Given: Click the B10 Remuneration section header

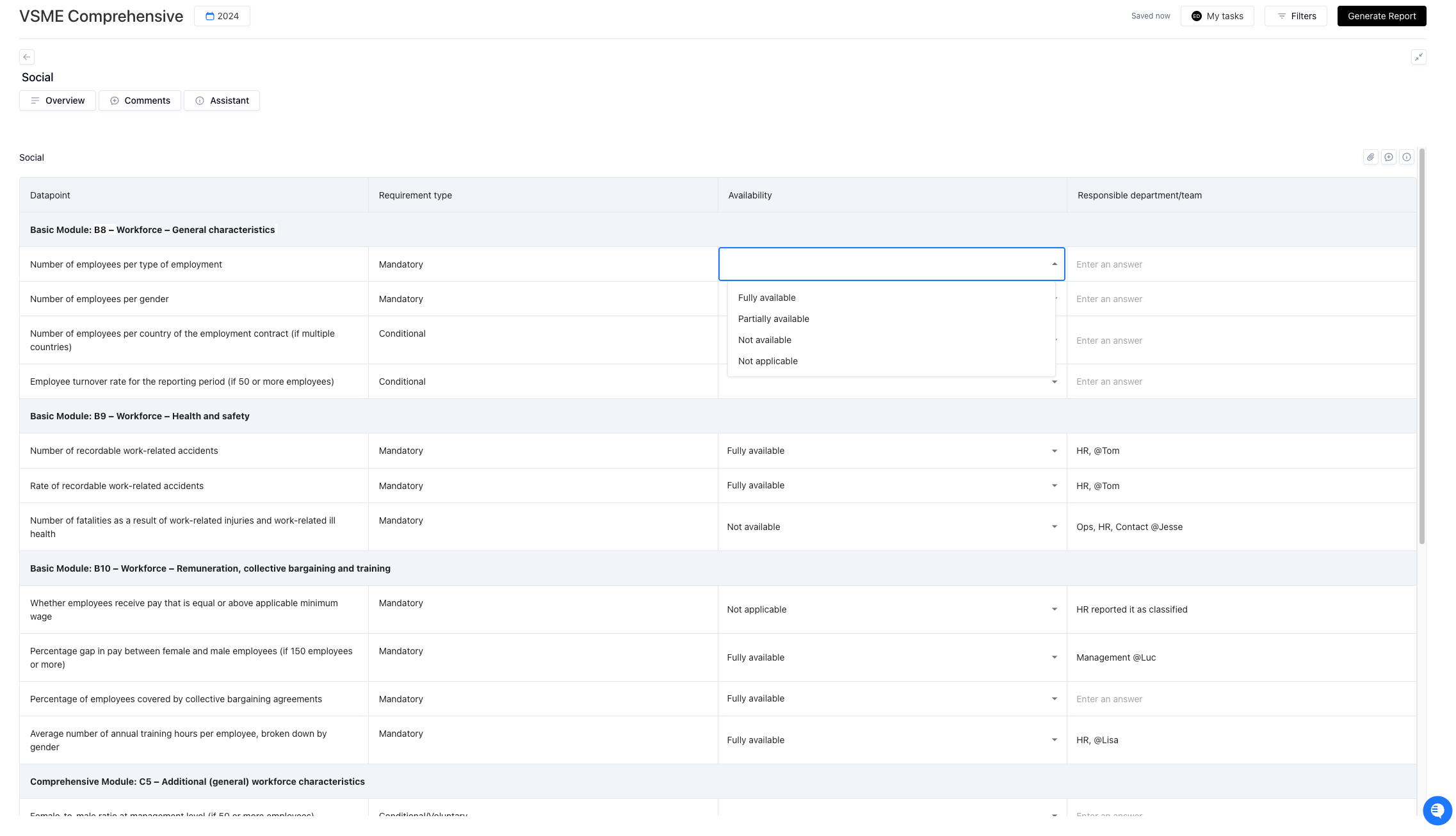Looking at the screenshot, I should pos(718,568).
